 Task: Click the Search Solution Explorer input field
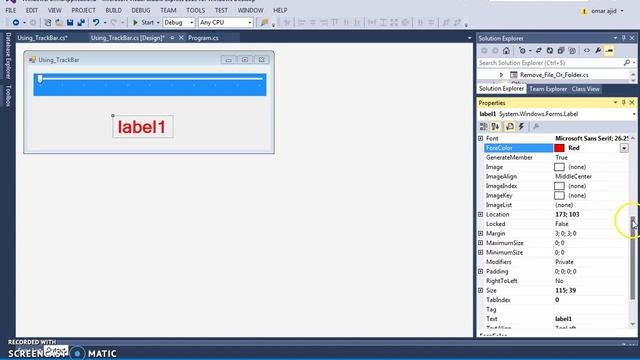(x=549, y=63)
